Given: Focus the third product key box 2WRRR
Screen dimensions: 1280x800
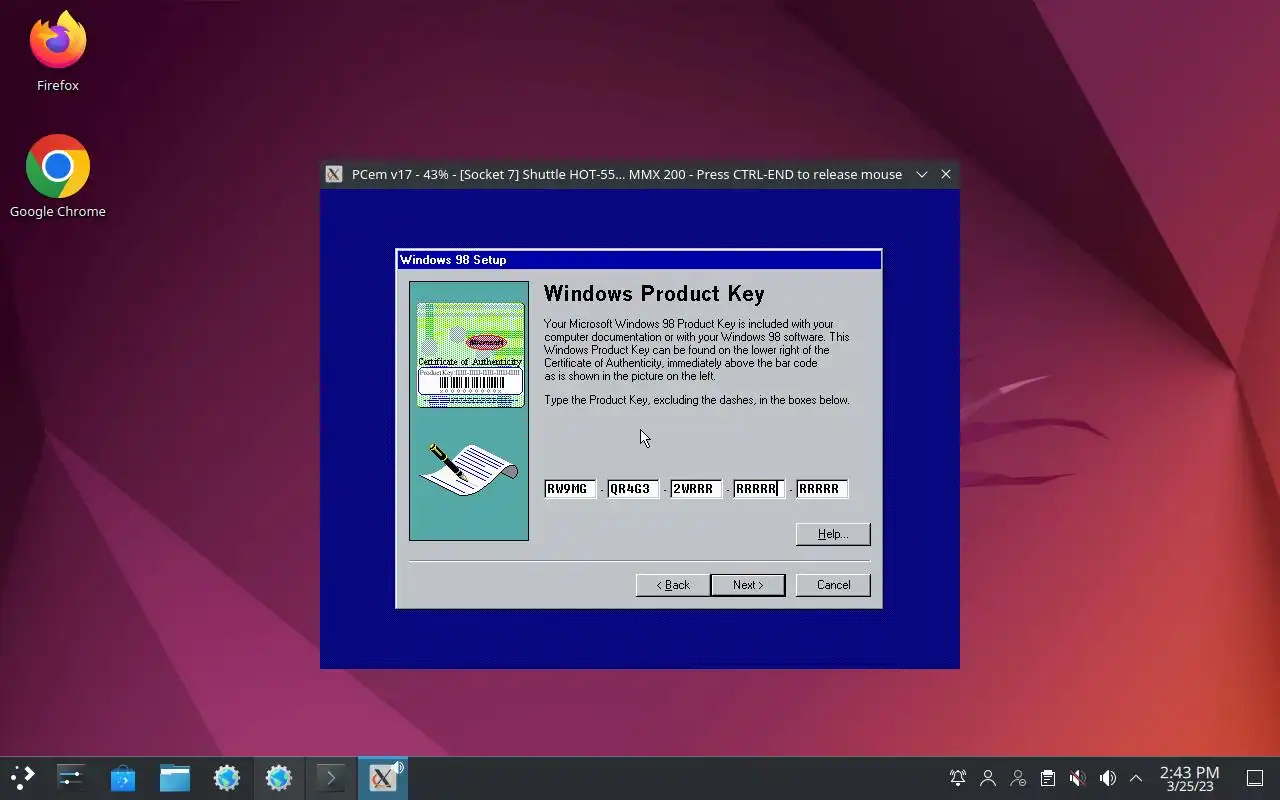Looking at the screenshot, I should pyautogui.click(x=696, y=489).
